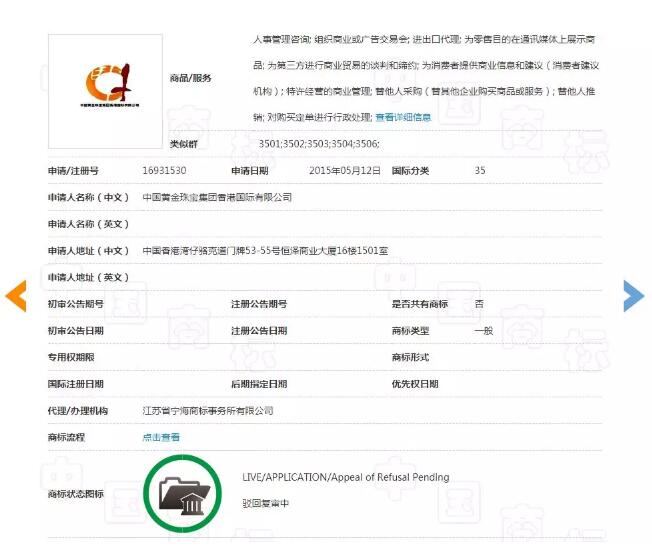
Task: Select similar group codes 3501;3502;3503;3504;3506;
Action: click(319, 144)
